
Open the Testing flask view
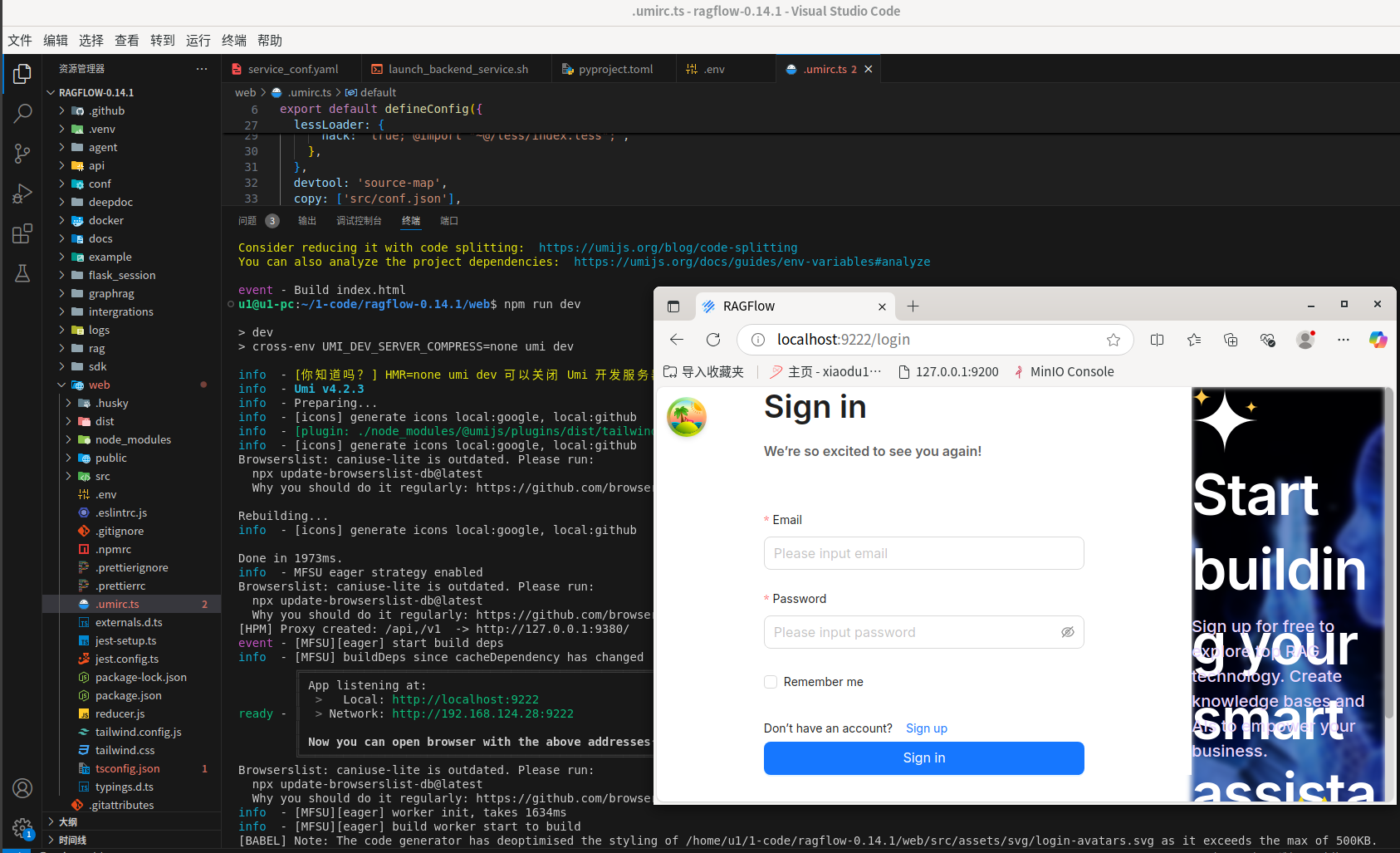(x=22, y=273)
